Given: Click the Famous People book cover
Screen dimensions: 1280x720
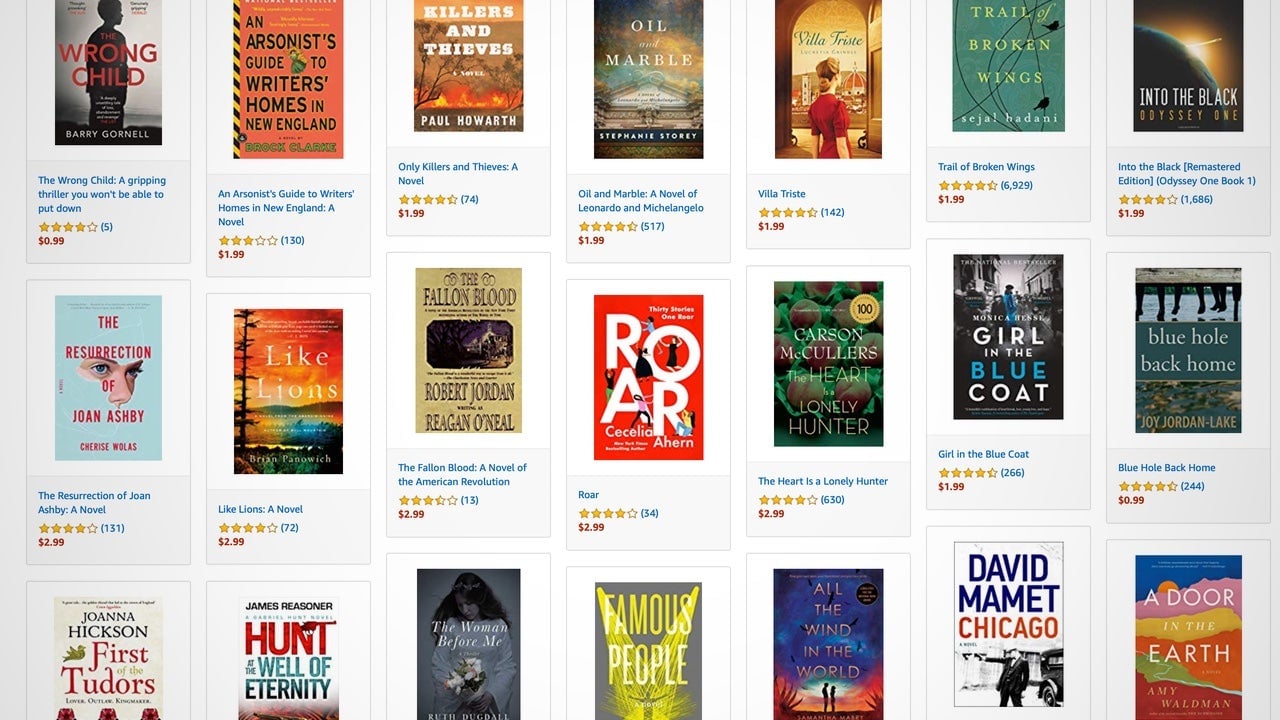Looking at the screenshot, I should pyautogui.click(x=648, y=651).
